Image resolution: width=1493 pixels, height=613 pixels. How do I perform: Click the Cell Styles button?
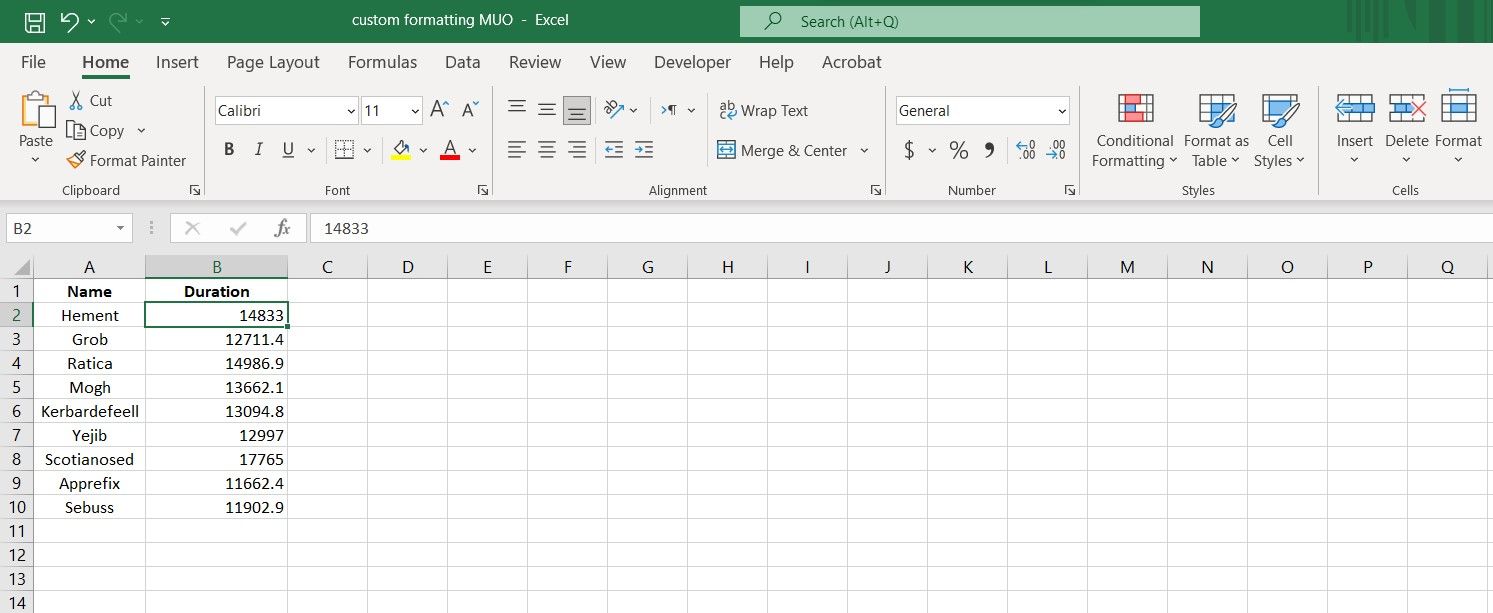[1280, 130]
